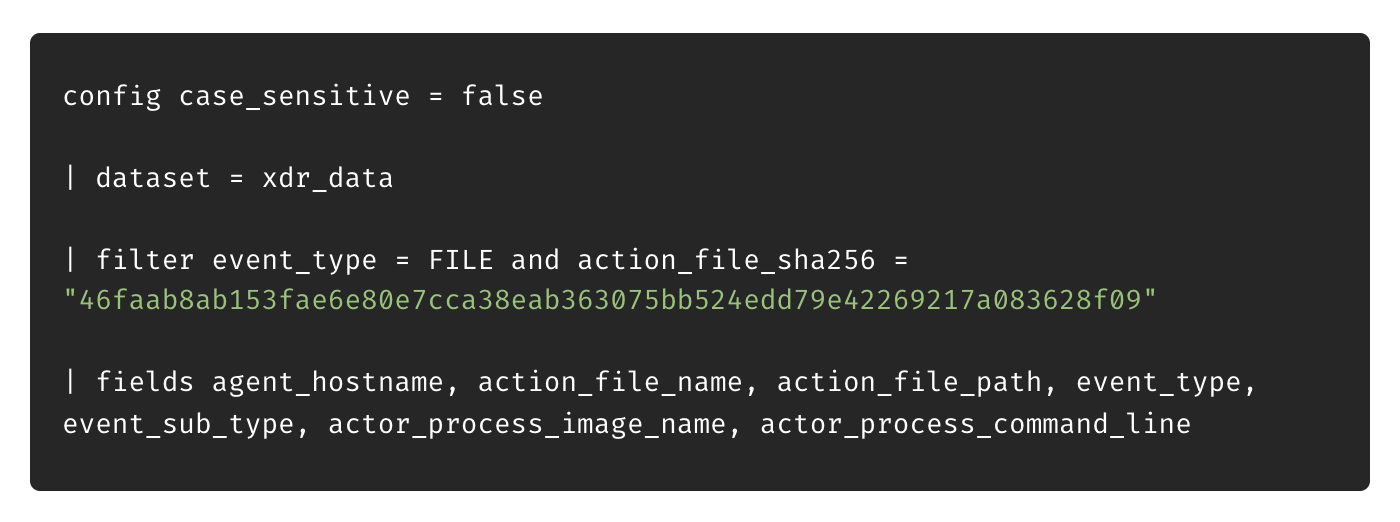
Task: Click the "filter" keyword
Action: tap(145, 261)
